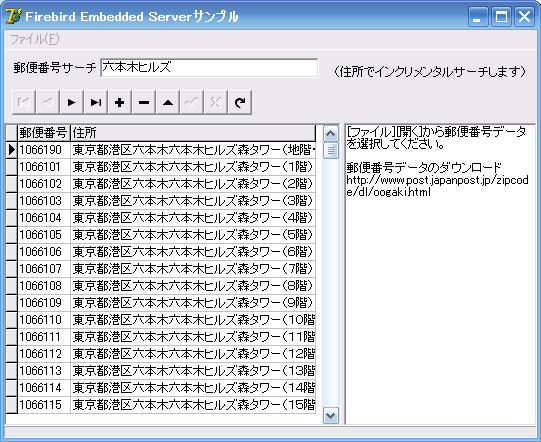Select the cell 1066115
The height and width of the screenshot is (442, 541).
click(44, 405)
